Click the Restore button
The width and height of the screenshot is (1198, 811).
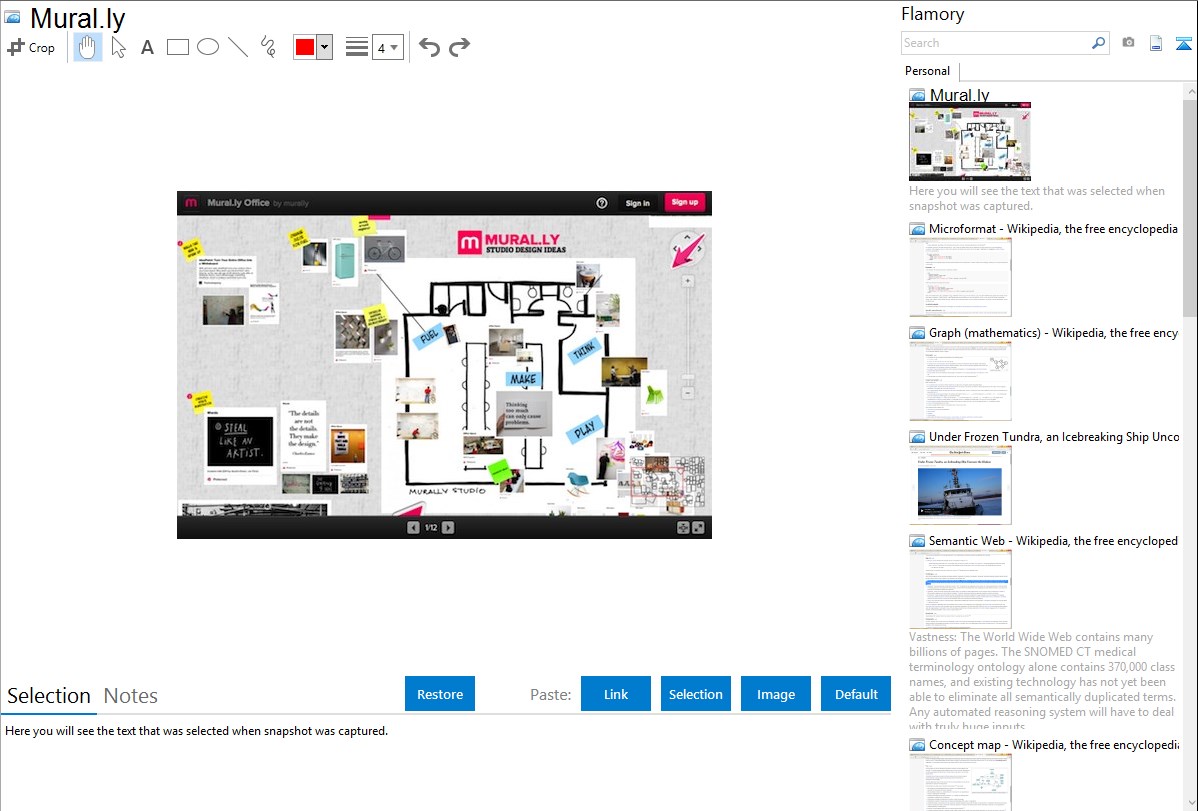click(x=440, y=694)
